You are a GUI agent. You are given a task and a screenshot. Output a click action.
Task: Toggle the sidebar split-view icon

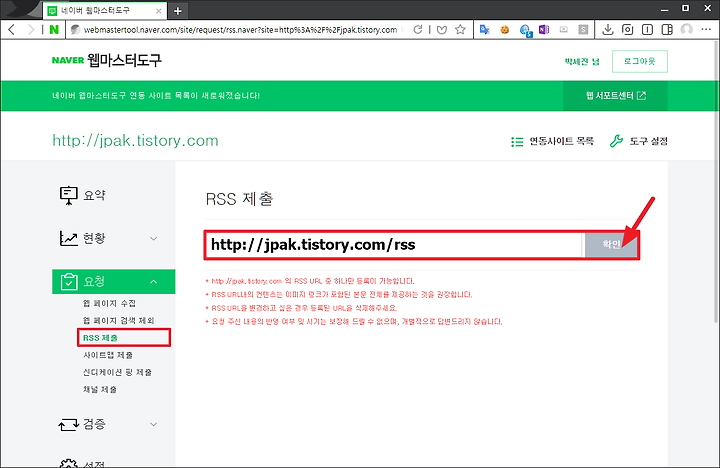pos(667,30)
